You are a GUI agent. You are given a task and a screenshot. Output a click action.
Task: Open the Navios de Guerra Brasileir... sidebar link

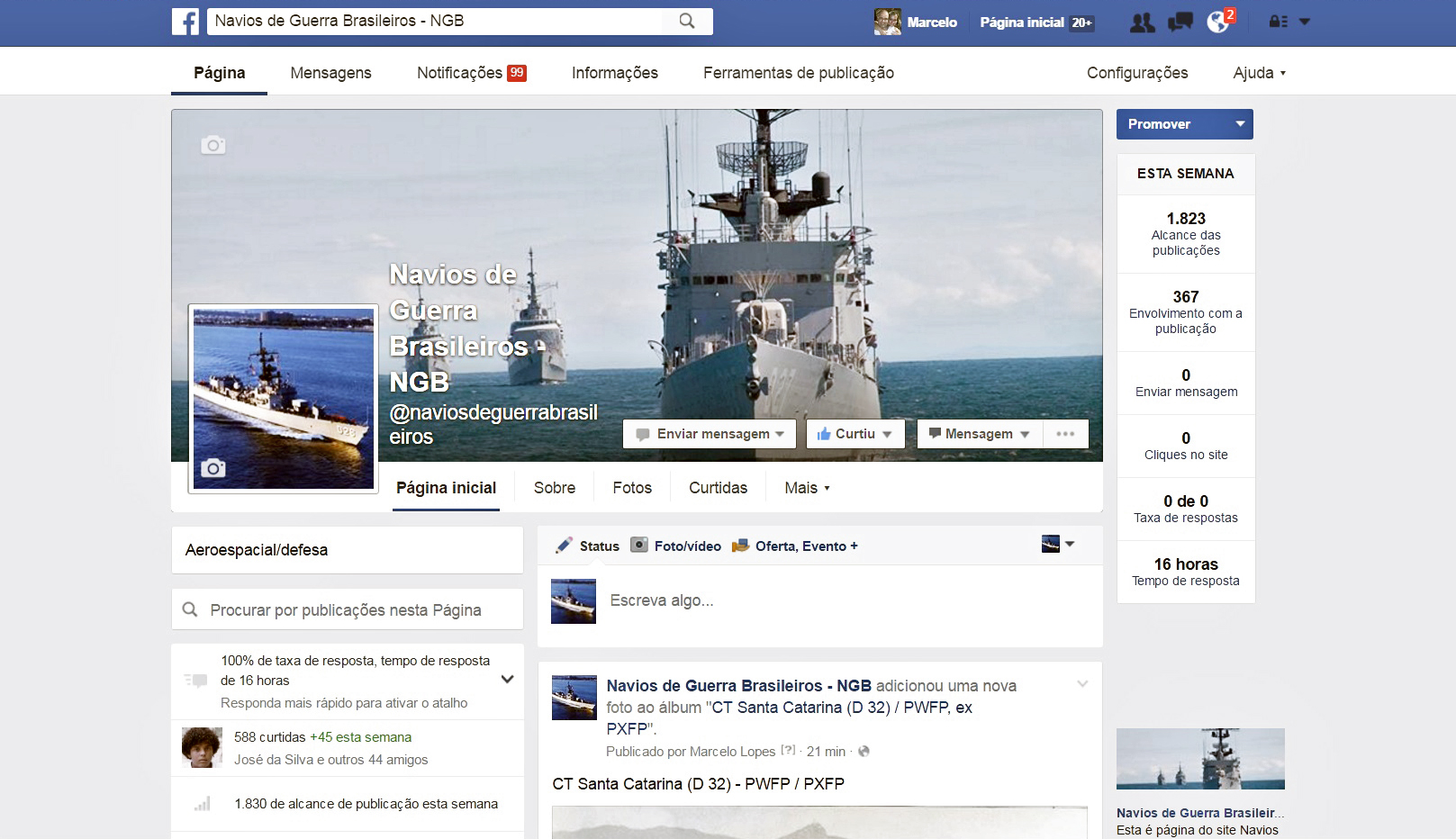1200,813
